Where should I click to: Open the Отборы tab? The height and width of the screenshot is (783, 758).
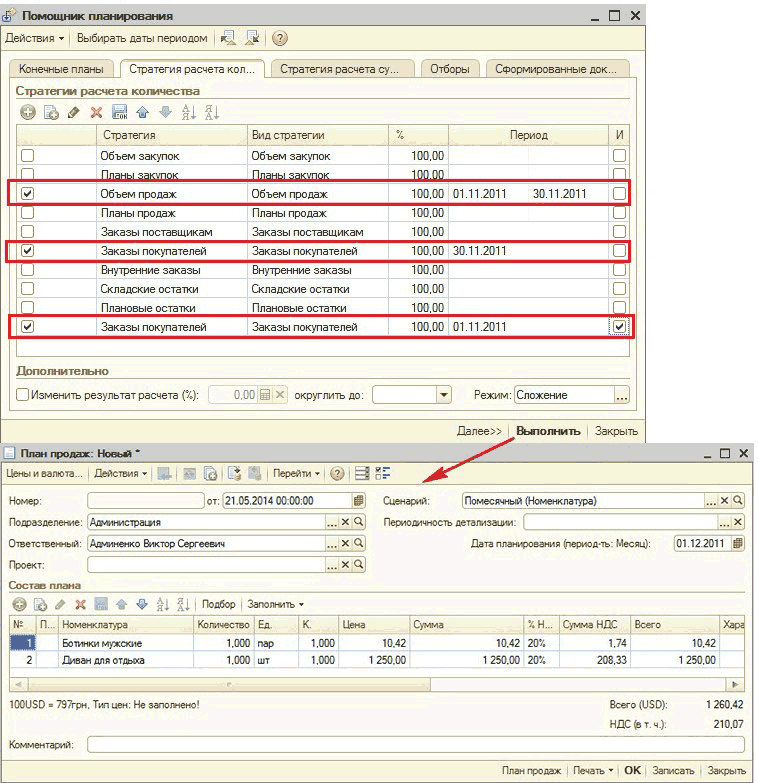click(449, 69)
